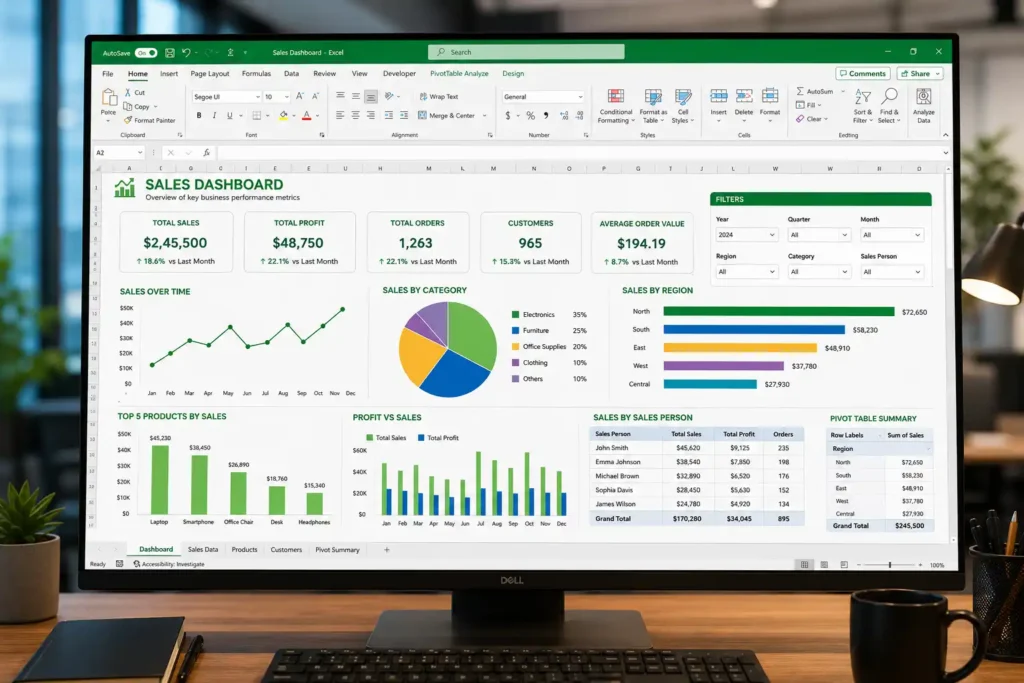Click the Analyze Data icon
This screenshot has width=1024, height=683.
point(923,97)
